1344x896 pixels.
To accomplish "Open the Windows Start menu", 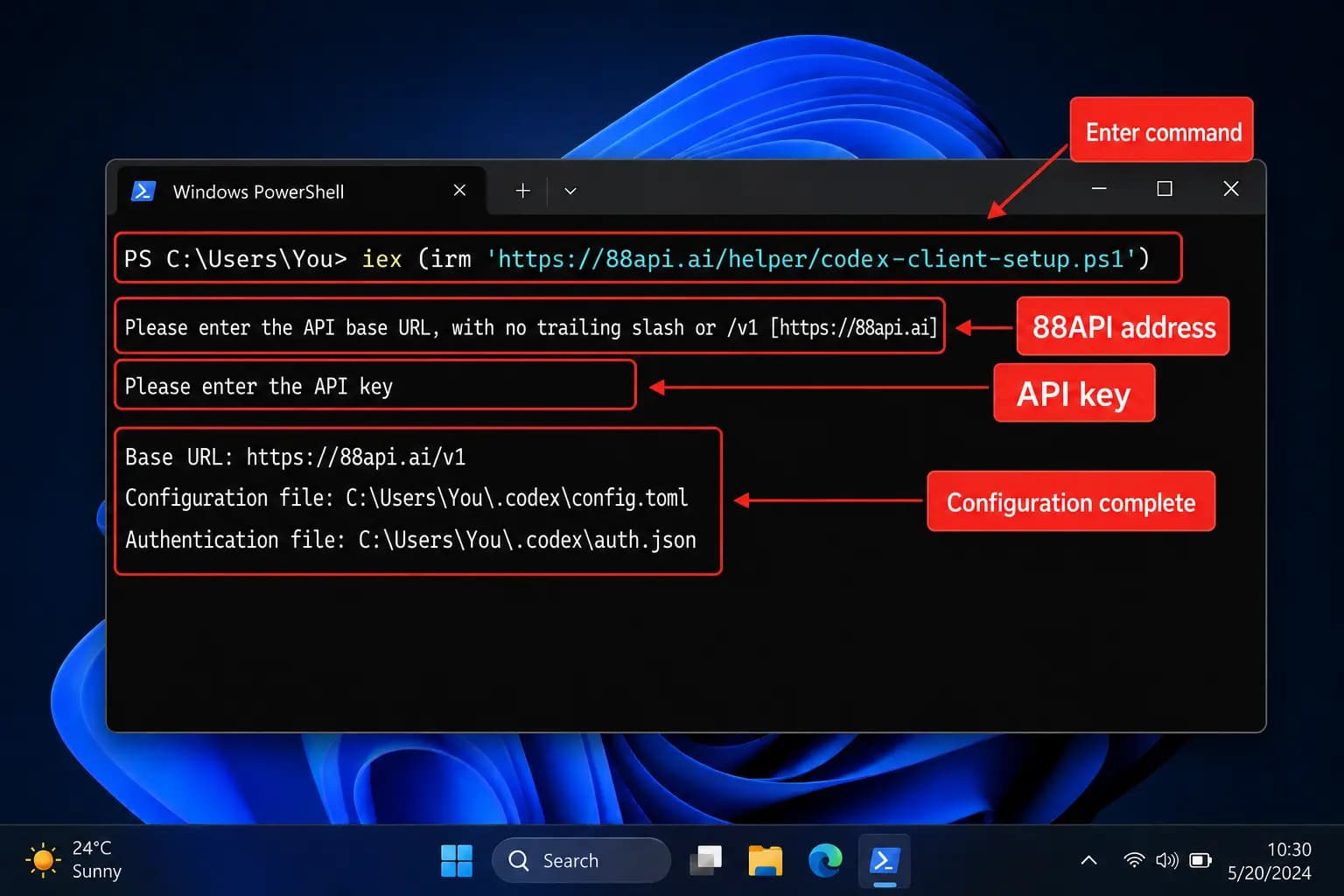I will [x=457, y=860].
